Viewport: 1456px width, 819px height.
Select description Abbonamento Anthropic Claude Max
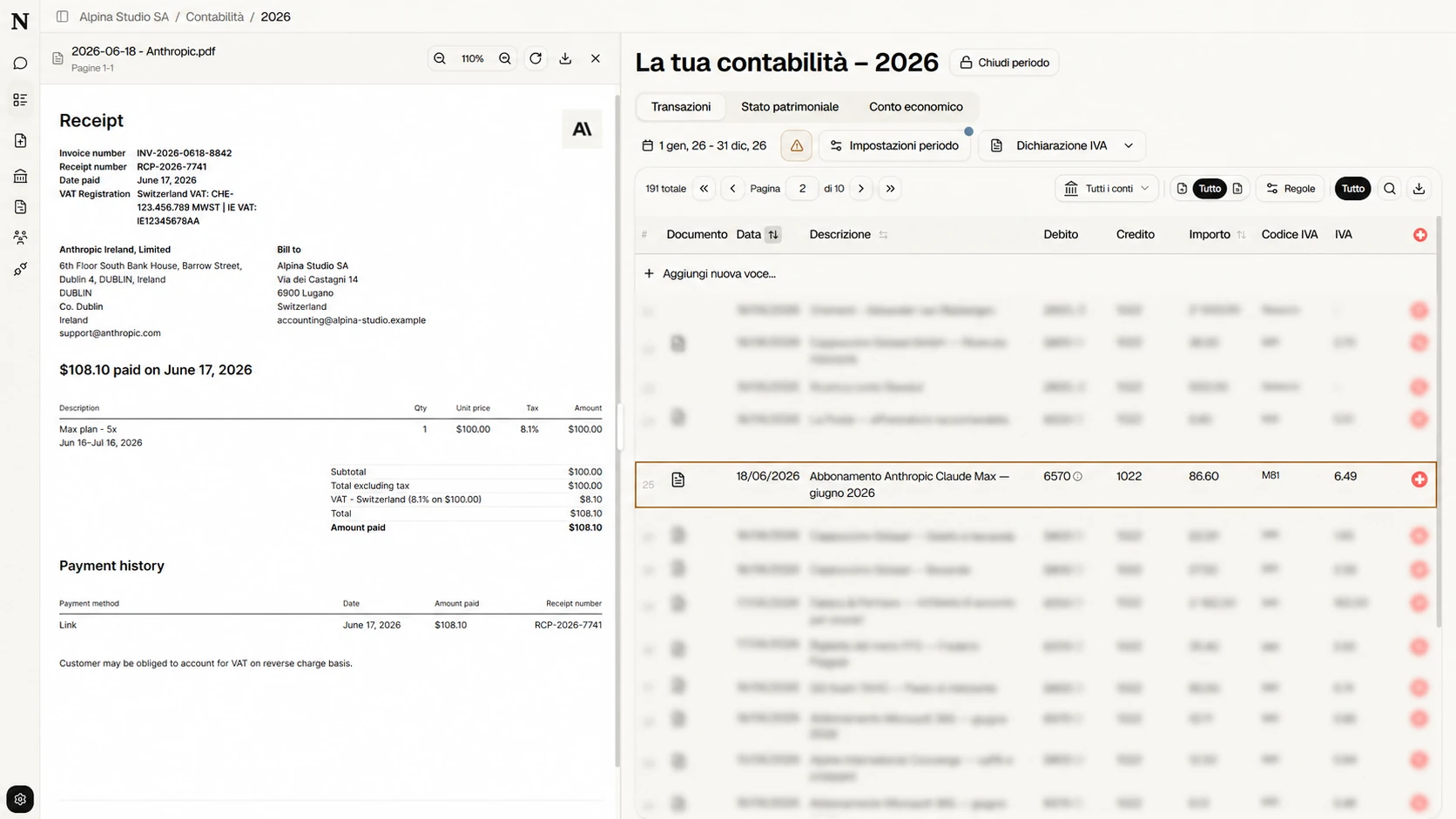(909, 485)
